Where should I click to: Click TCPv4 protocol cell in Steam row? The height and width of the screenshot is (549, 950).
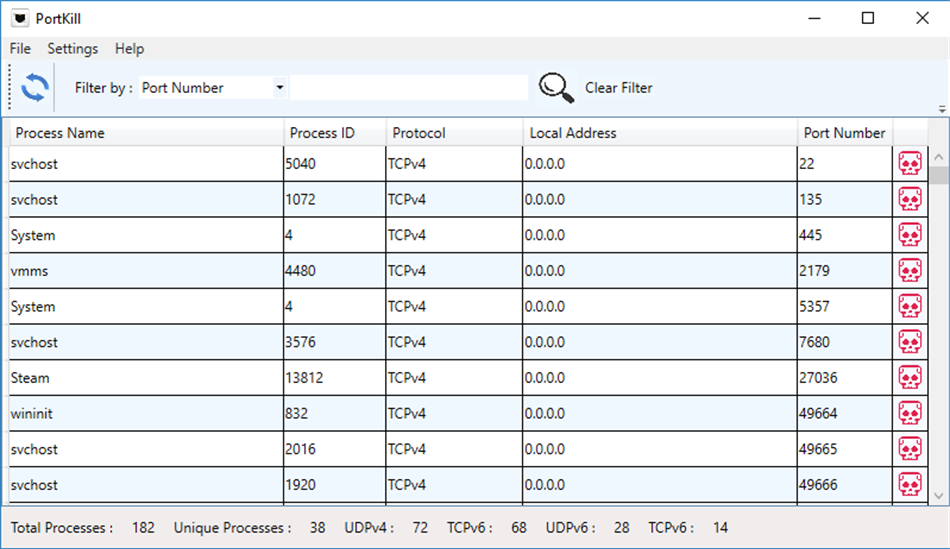coord(454,378)
